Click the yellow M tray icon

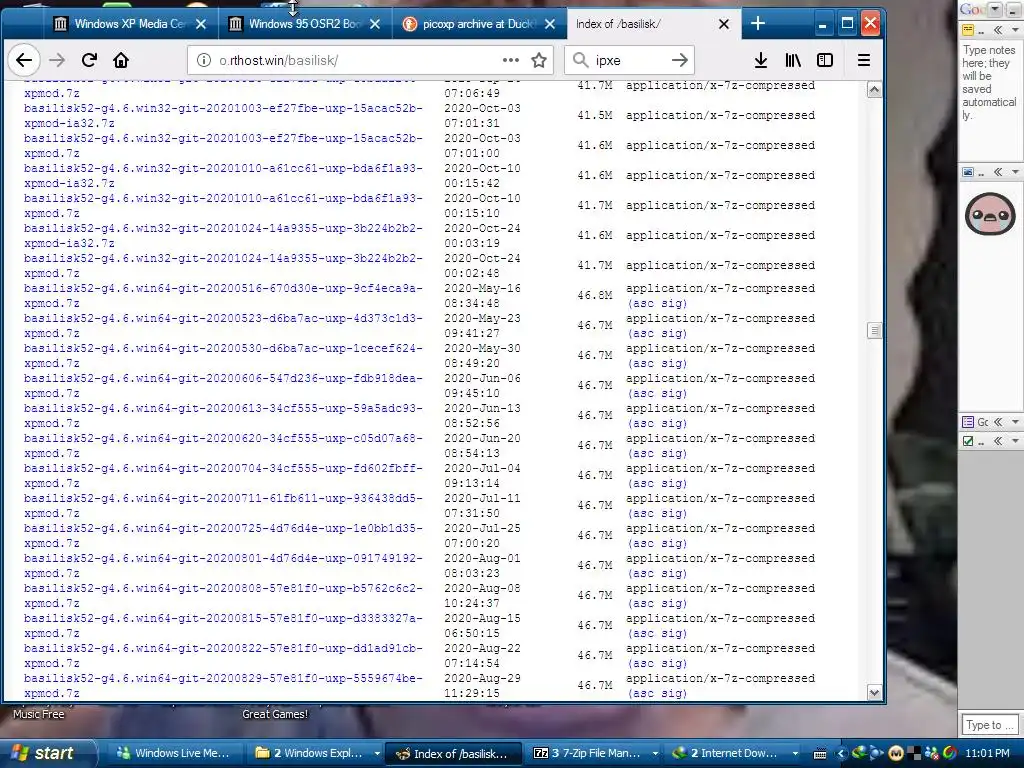pos(896,754)
